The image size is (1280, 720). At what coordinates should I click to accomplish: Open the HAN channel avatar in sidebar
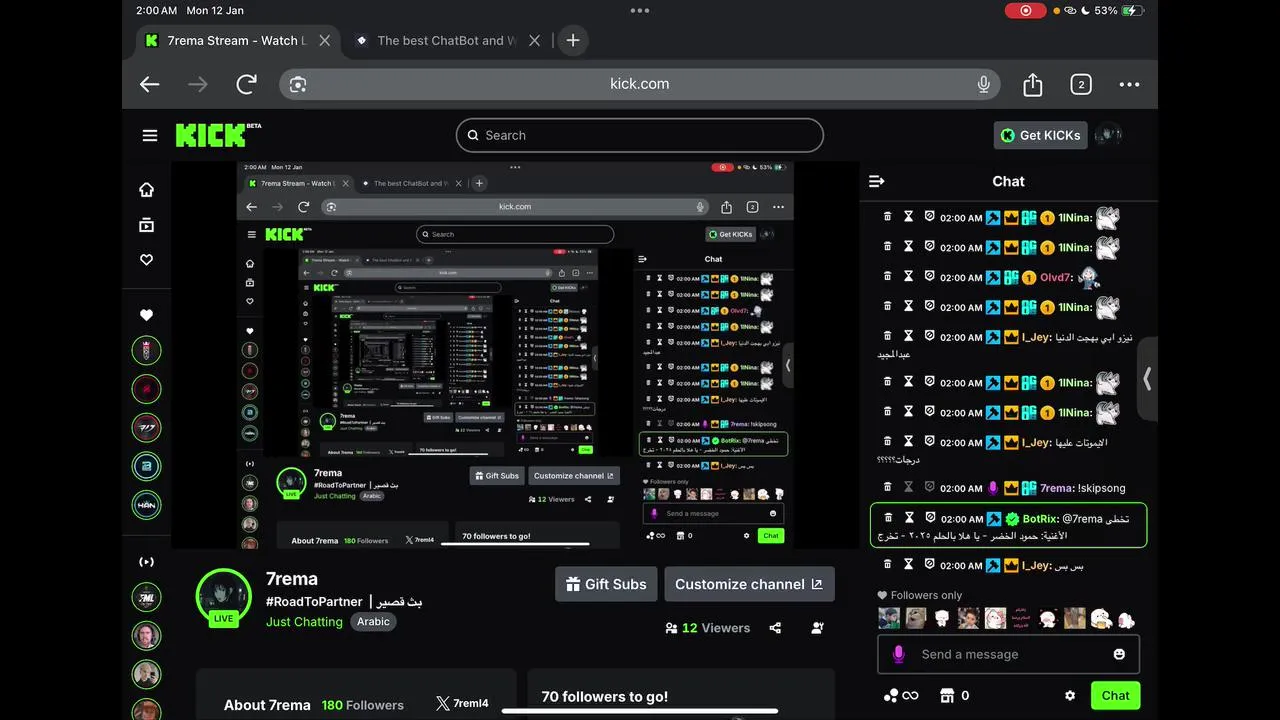pos(146,504)
